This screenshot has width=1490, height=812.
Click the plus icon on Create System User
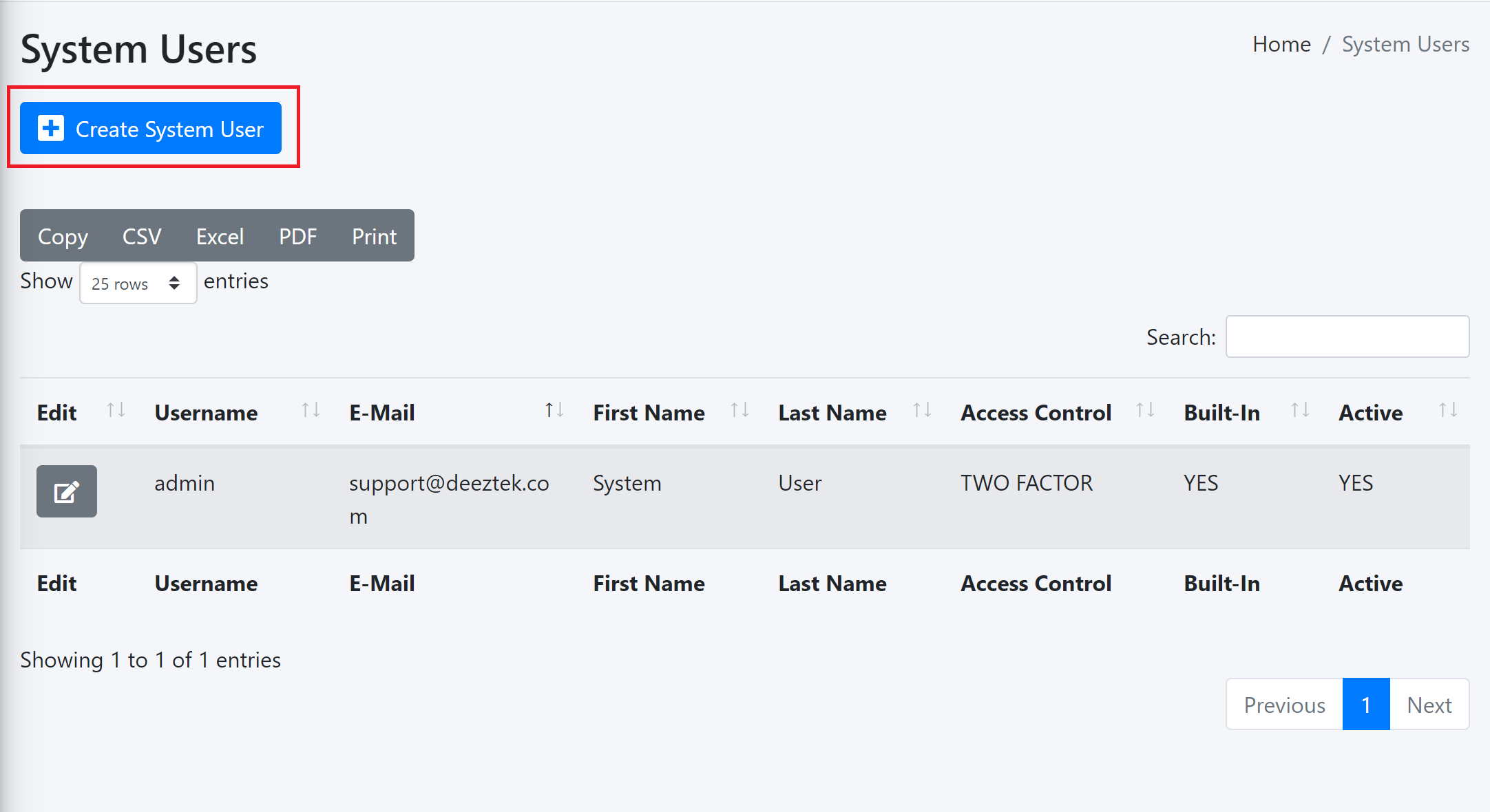click(x=51, y=128)
